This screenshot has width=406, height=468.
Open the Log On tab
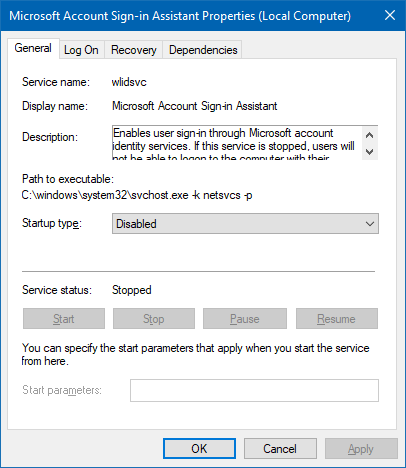[81, 50]
